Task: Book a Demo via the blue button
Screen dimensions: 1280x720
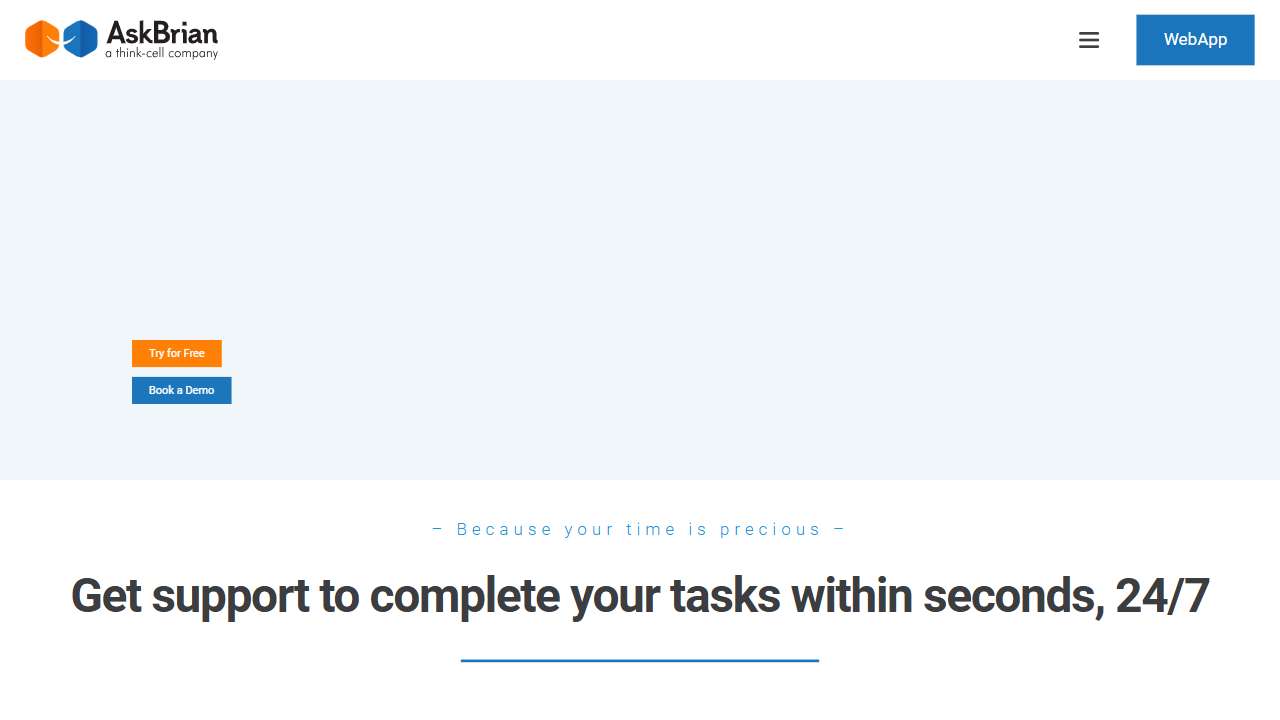Action: point(181,390)
